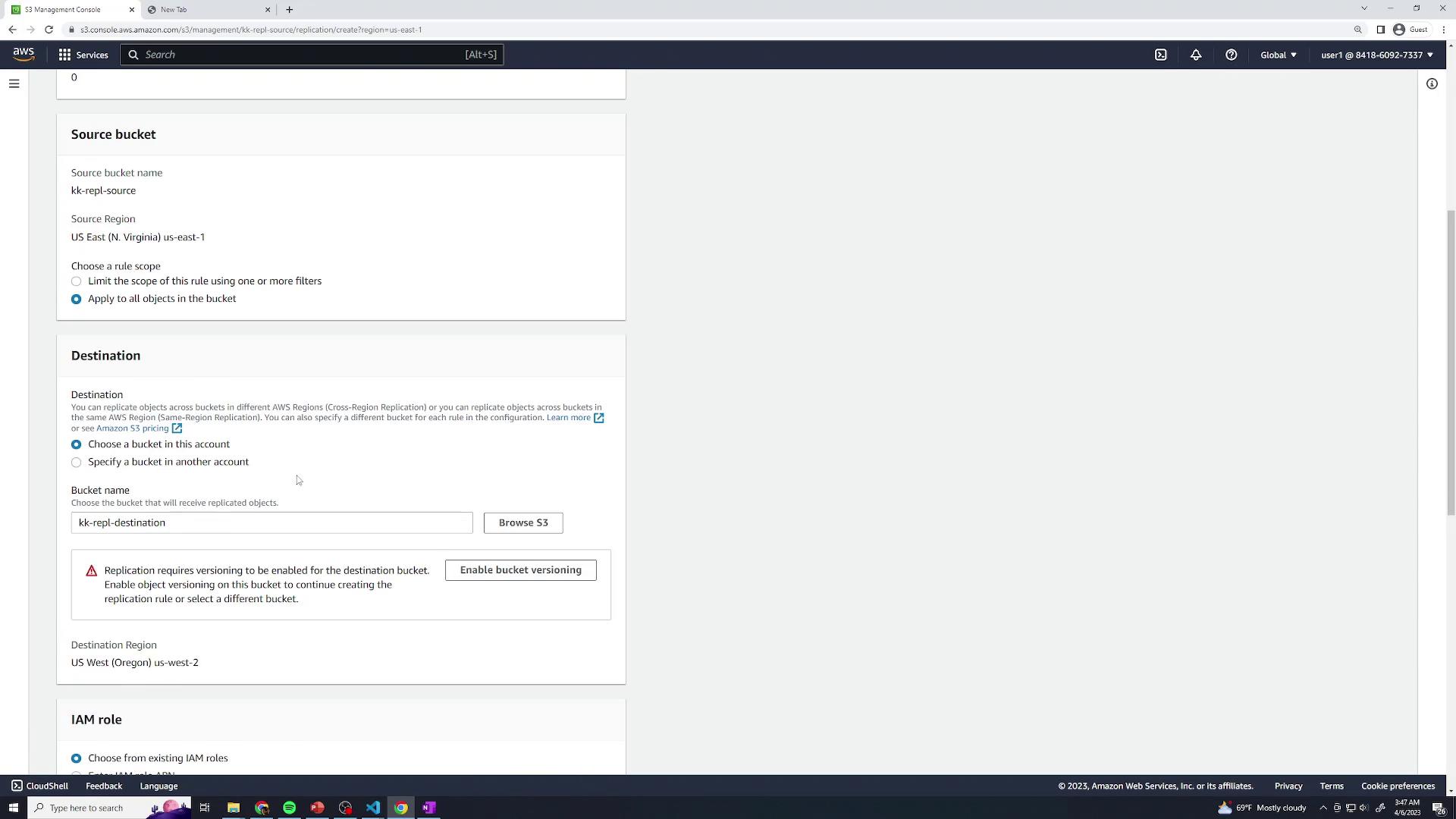Click Enable bucket versioning button
Image resolution: width=1456 pixels, height=819 pixels.
pyautogui.click(x=520, y=570)
